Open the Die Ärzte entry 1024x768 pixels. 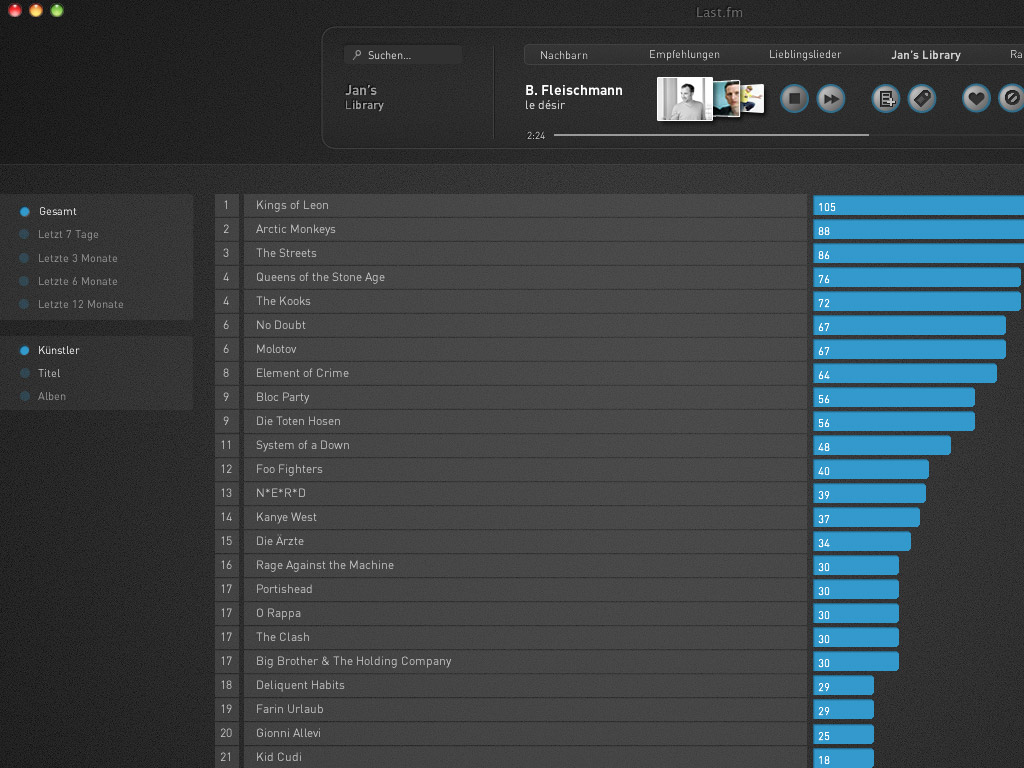525,541
